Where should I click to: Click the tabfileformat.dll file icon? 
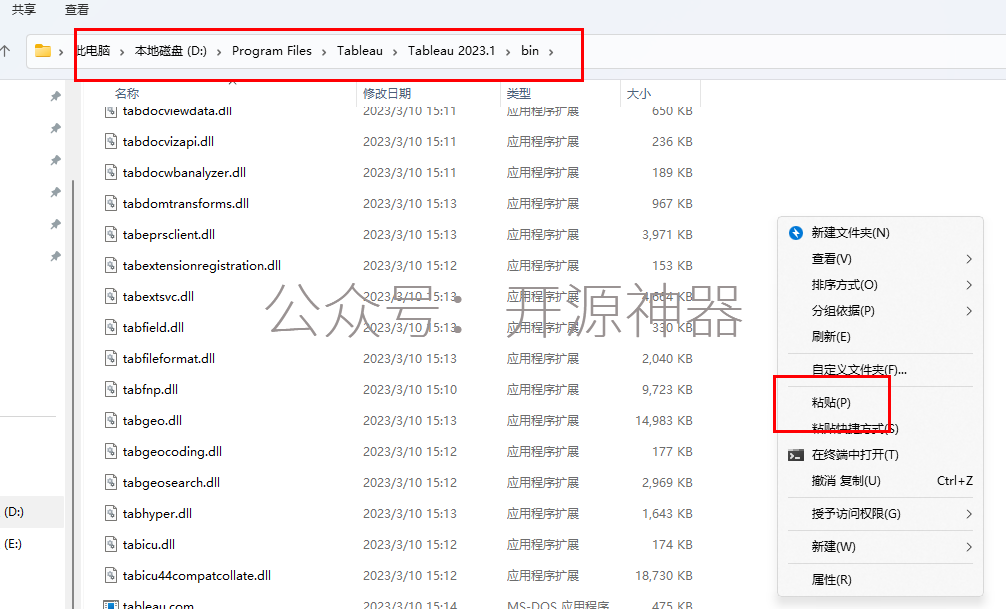pyautogui.click(x=111, y=358)
